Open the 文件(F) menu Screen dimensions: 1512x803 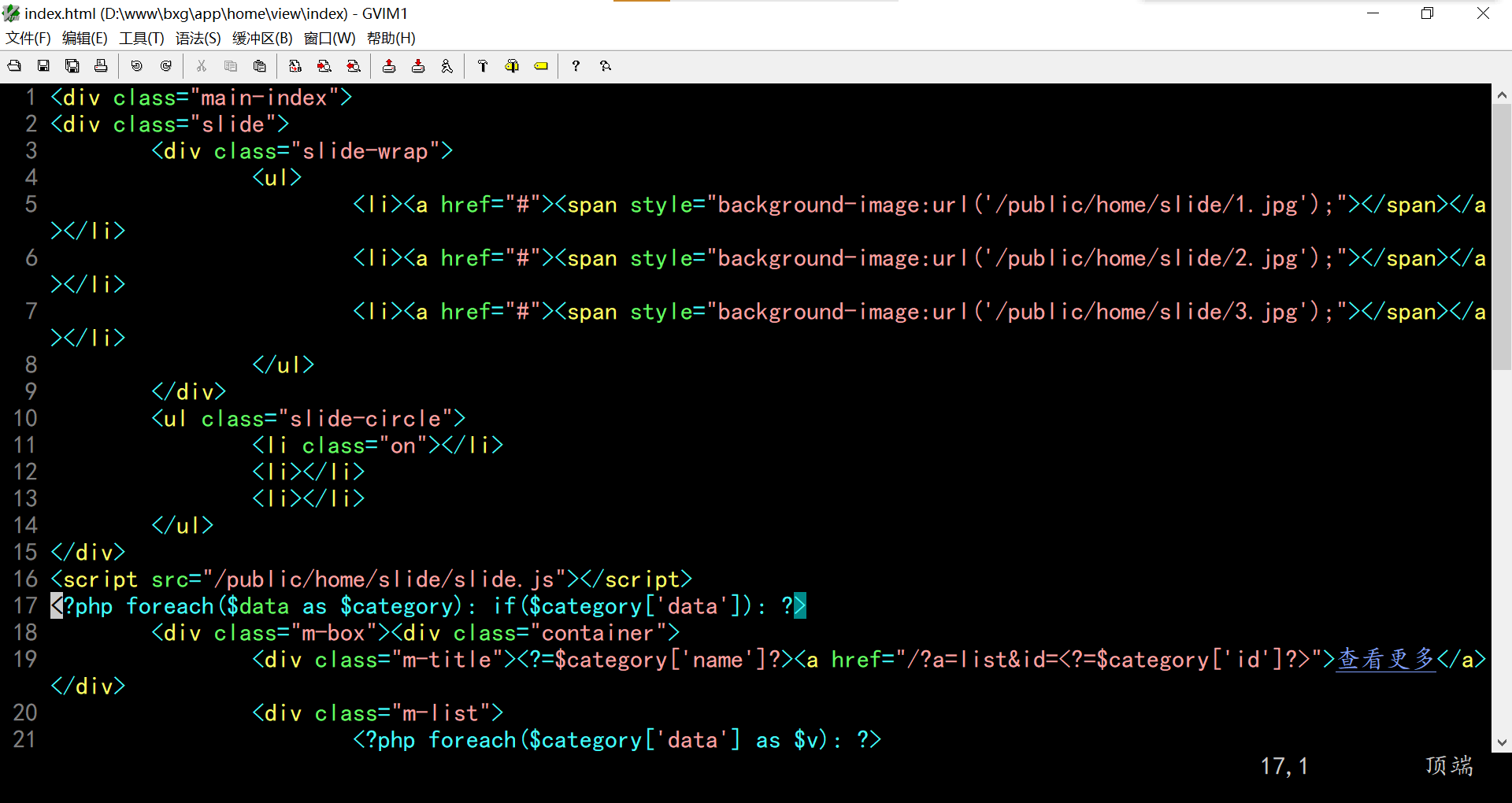[x=28, y=38]
